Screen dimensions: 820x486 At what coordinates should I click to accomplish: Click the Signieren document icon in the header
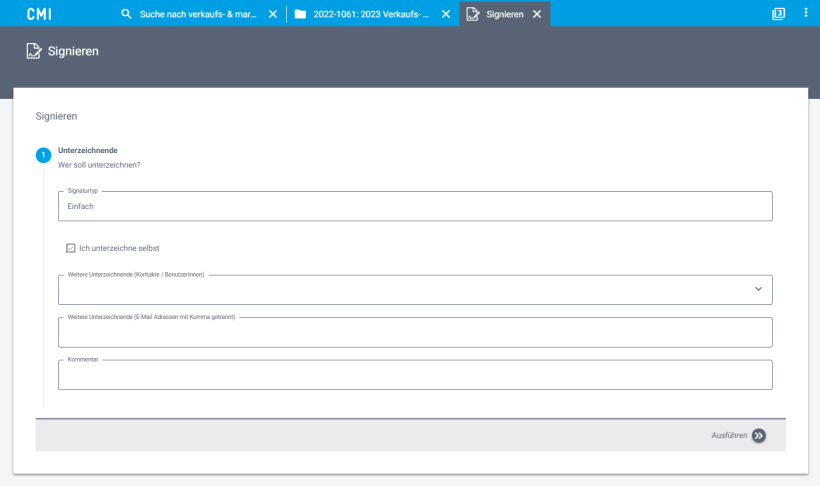(34, 51)
